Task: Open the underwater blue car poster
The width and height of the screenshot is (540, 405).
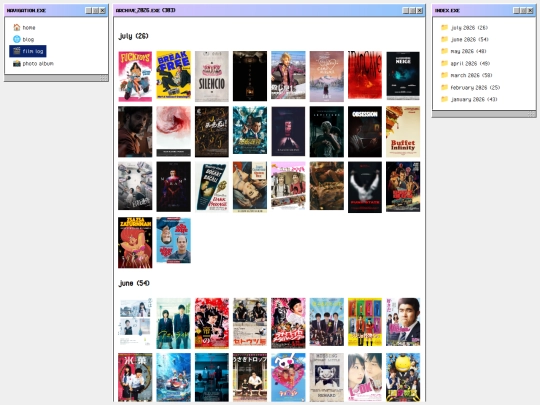Action: tap(174, 377)
